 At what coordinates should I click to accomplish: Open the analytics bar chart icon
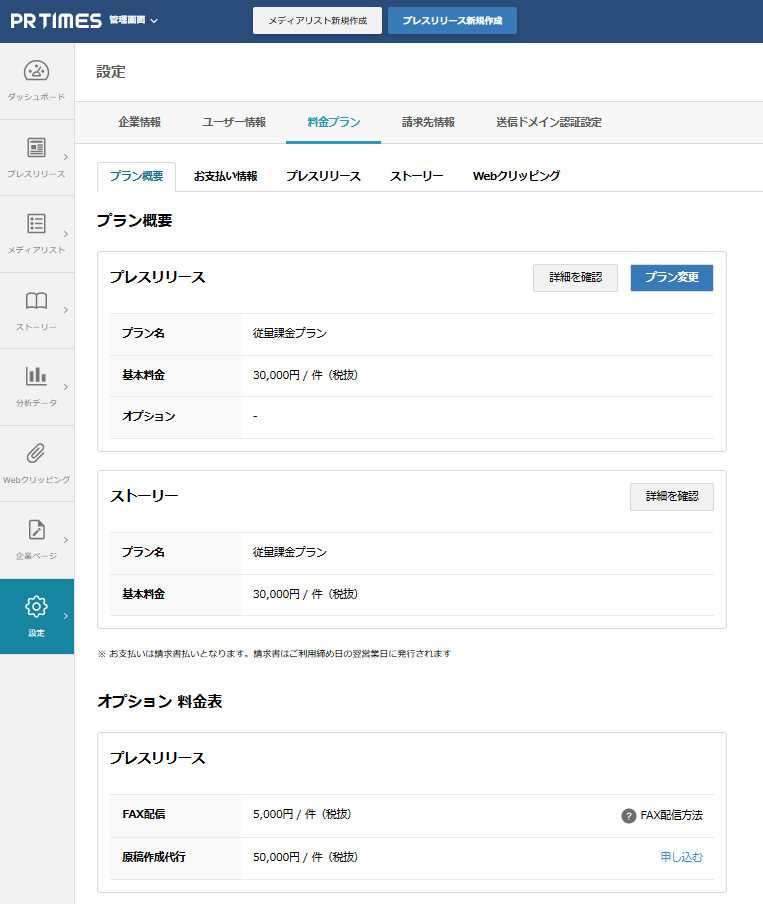36,376
